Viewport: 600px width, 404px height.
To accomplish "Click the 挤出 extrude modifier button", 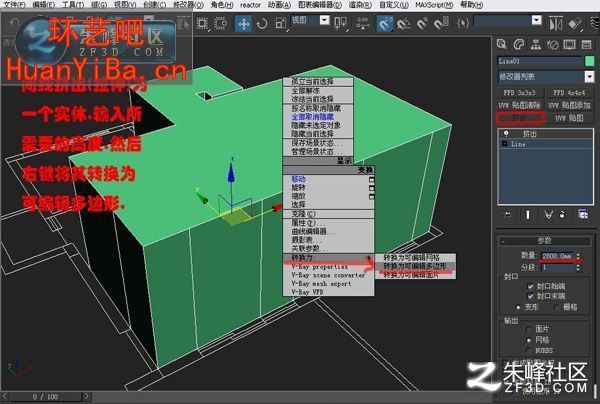I will tap(519, 118).
